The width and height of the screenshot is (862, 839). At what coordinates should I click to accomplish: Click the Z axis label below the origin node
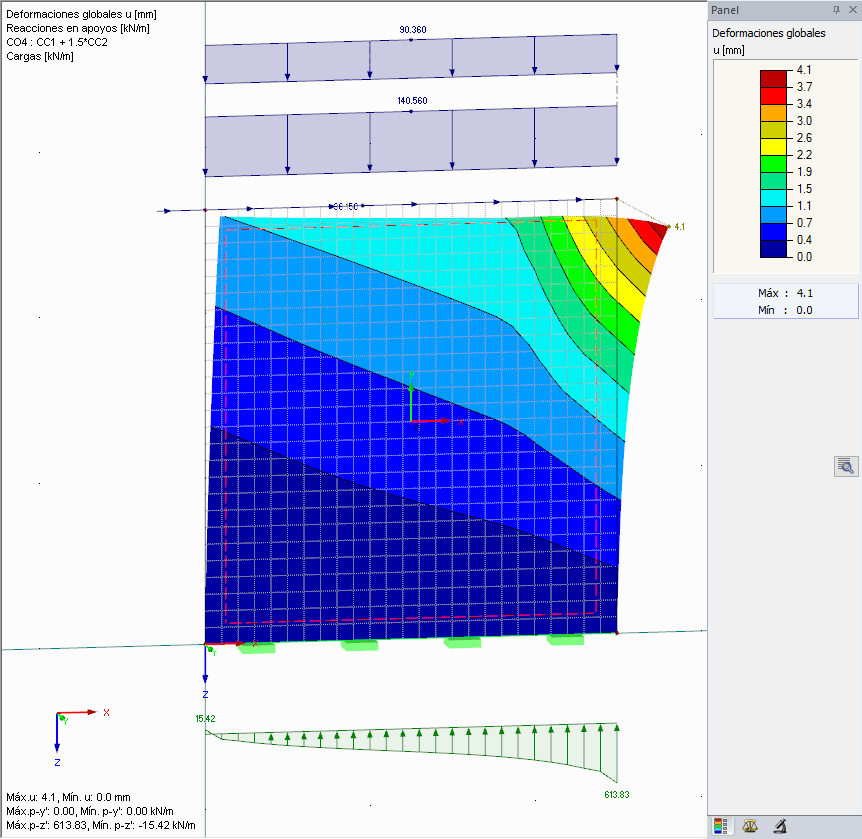coord(205,694)
